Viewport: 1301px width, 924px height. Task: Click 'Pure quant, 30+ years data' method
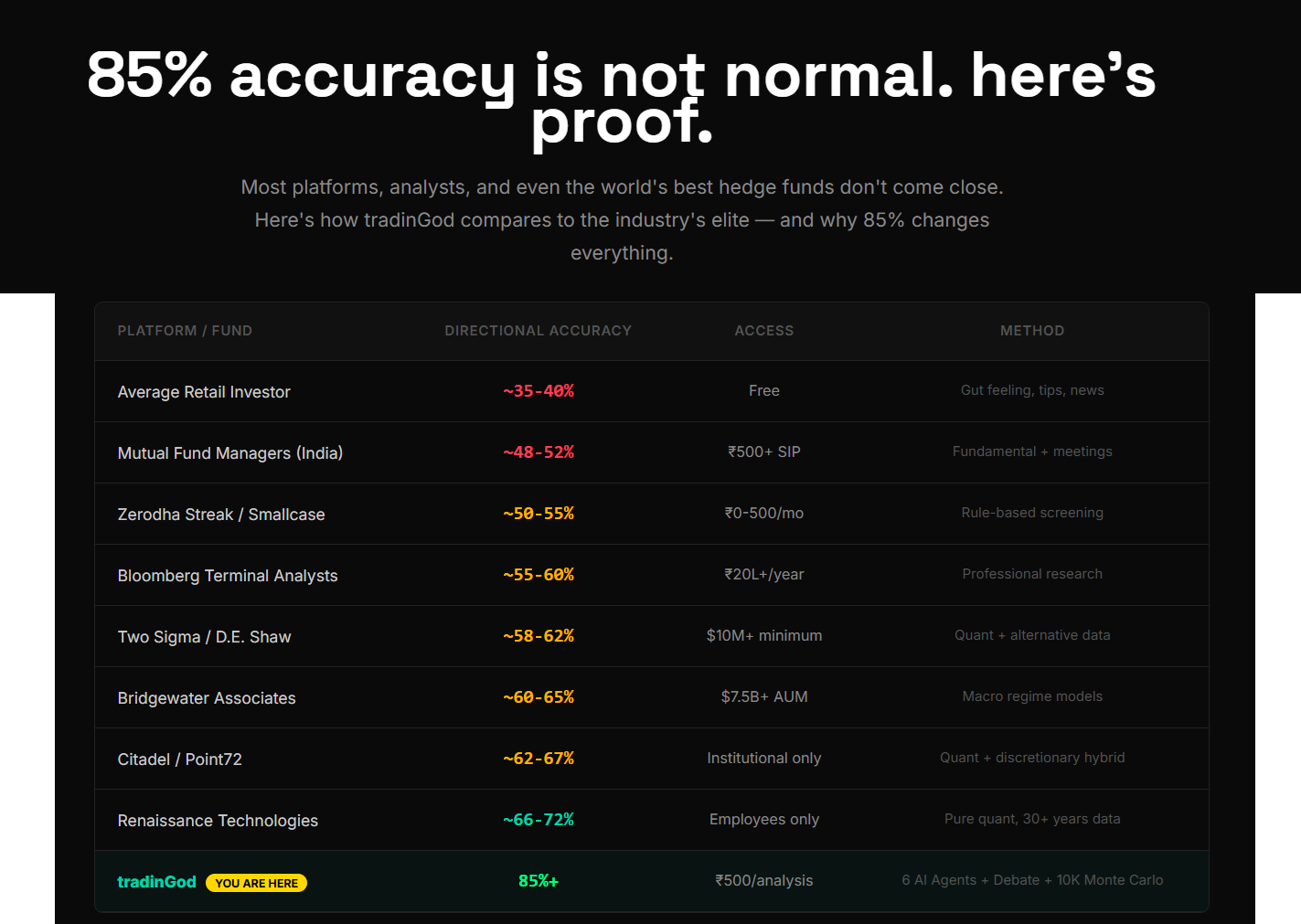[1032, 819]
